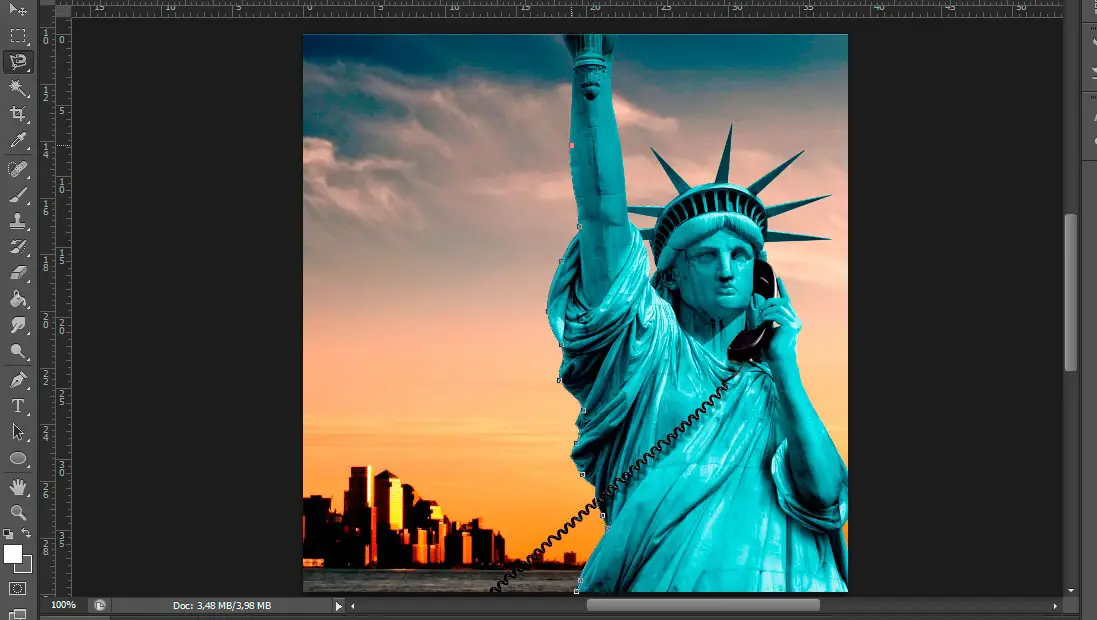Open the white foreground color picker
1097x620 pixels.
(x=12, y=554)
